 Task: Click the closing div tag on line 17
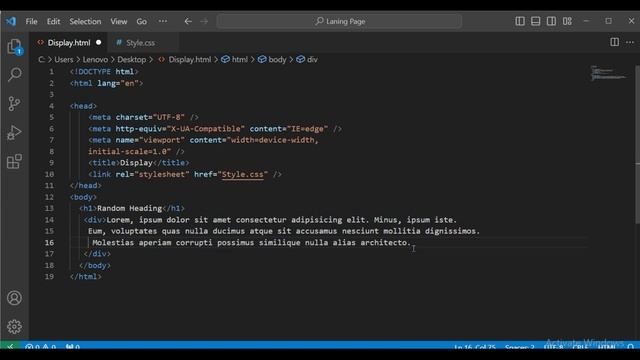click(97, 254)
